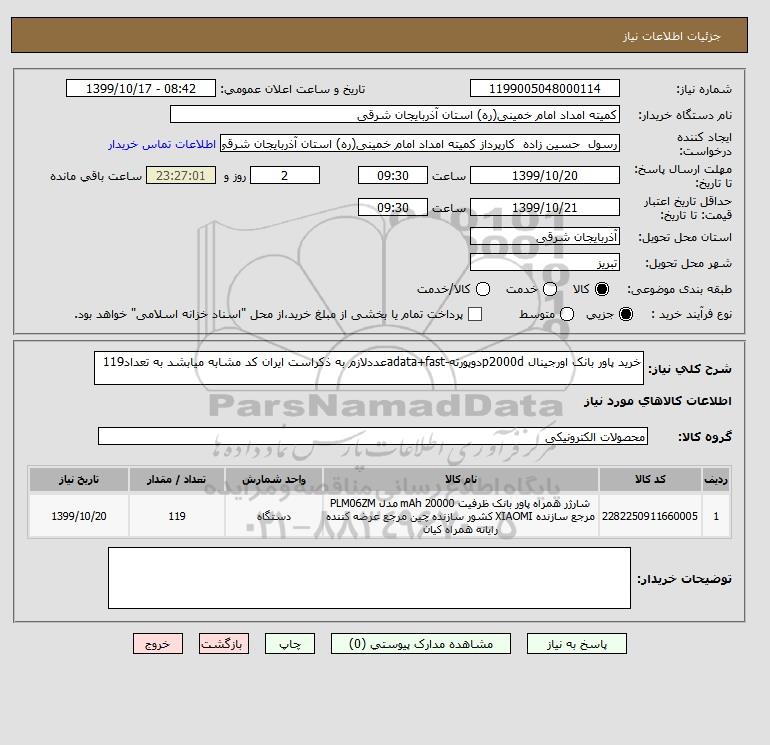Click the general need description text box

pyautogui.click(x=369, y=368)
